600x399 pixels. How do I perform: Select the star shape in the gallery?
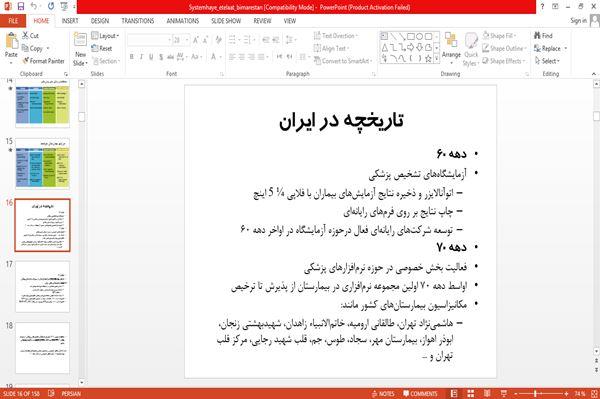coord(428,58)
